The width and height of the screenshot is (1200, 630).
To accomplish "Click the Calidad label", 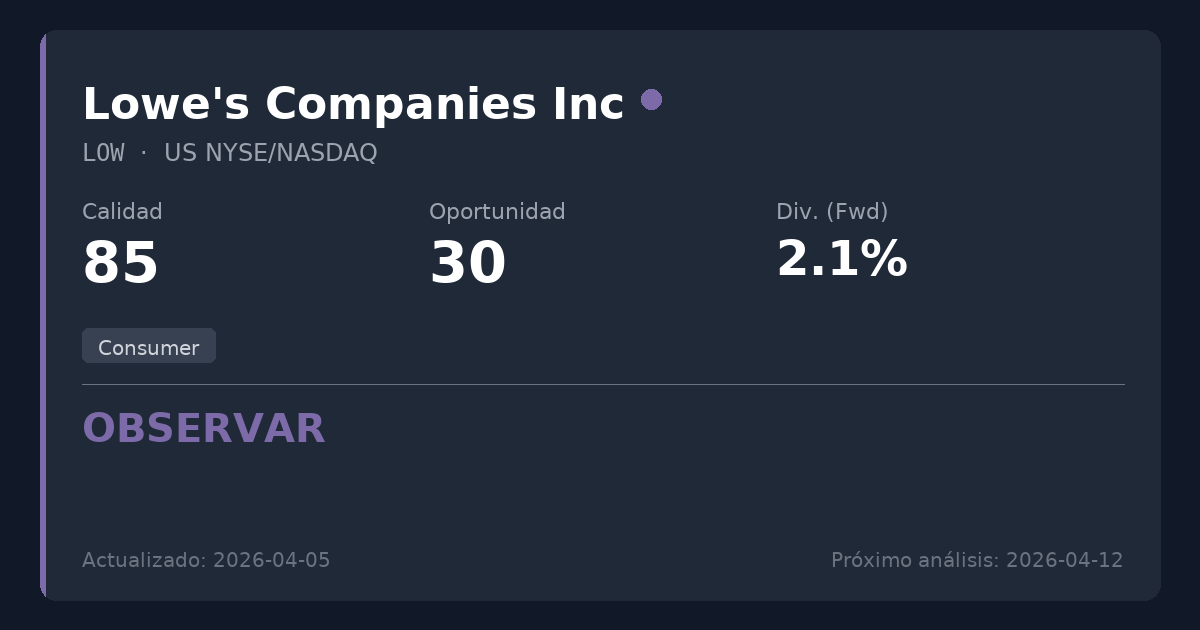I will point(122,212).
